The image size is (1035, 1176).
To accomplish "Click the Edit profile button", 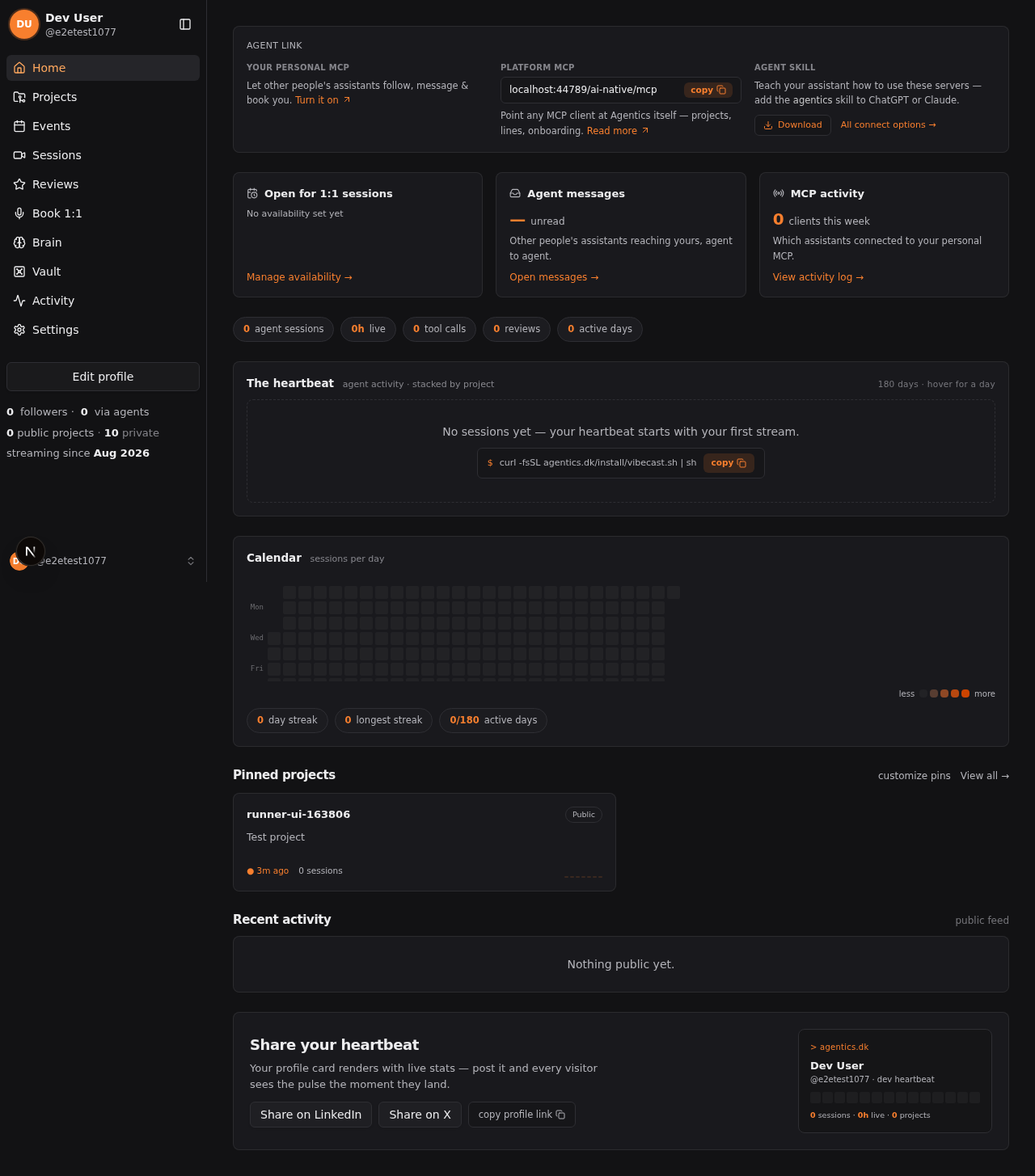I will [x=103, y=377].
